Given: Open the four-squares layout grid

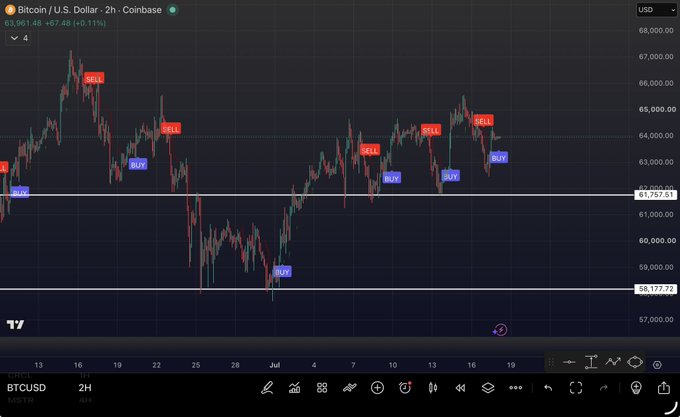Looking at the screenshot, I should click(x=322, y=388).
